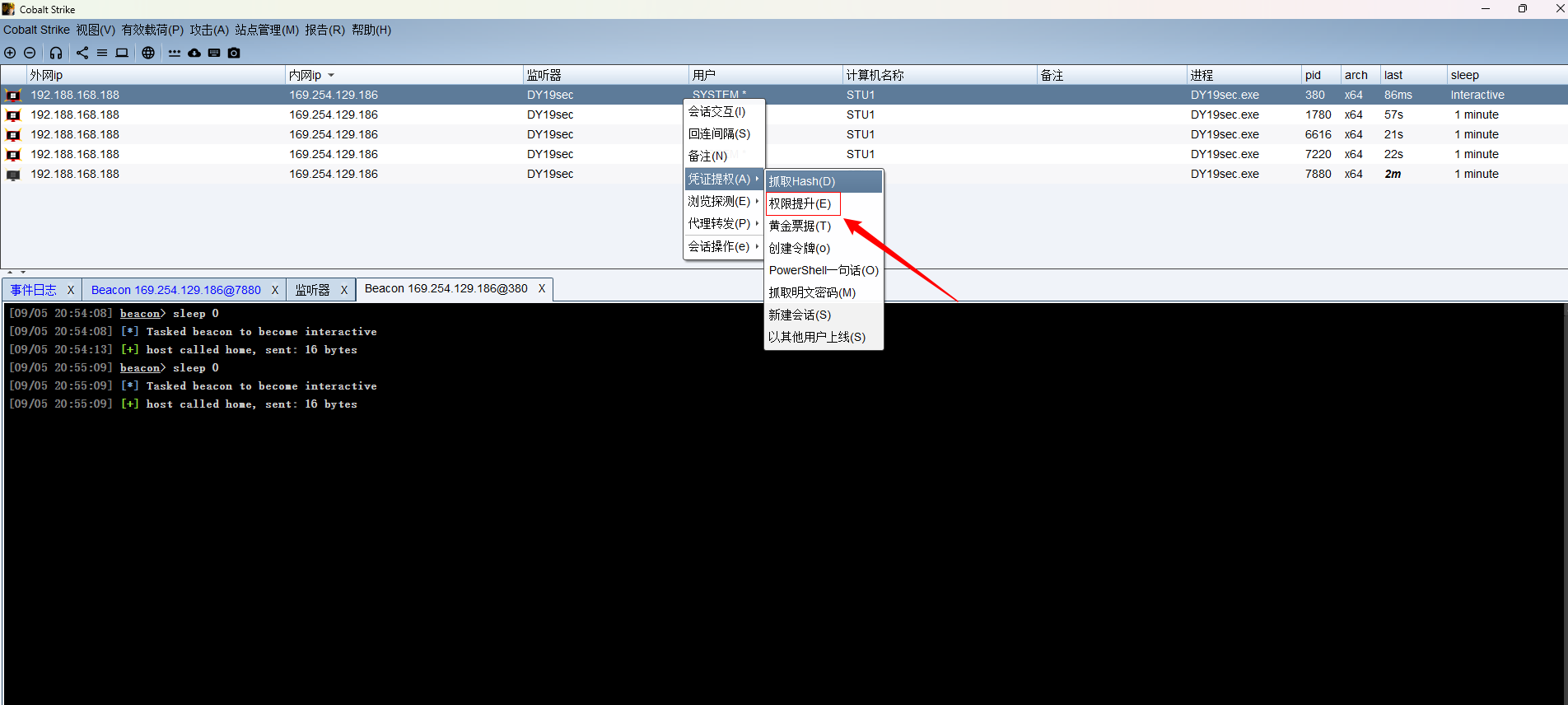Viewport: 1568px width, 705px height.
Task: Open the 有效载荷(P) menu
Action: pyautogui.click(x=152, y=30)
